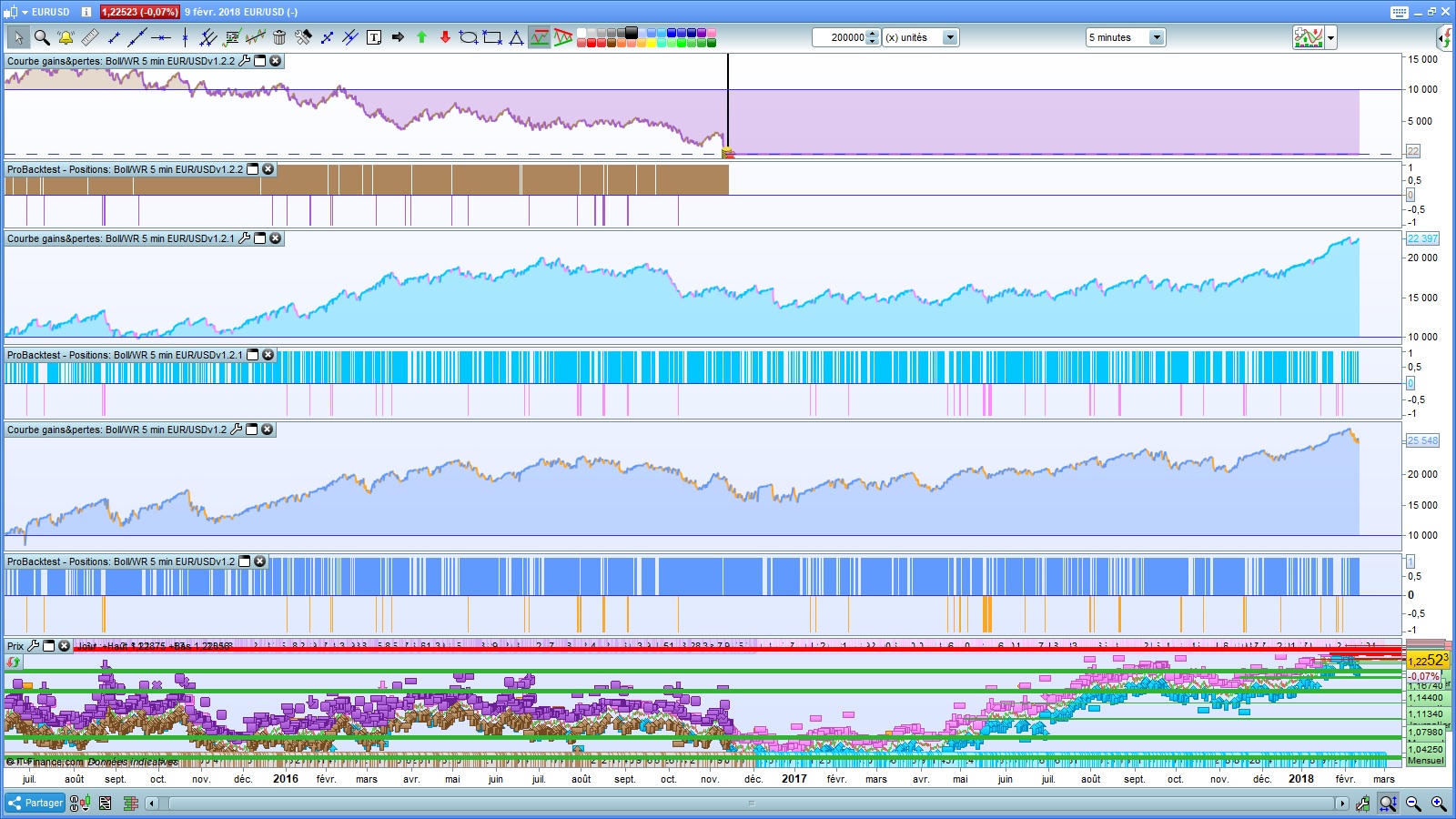This screenshot has width=1456, height=819.
Task: Select the ruler measurement tool
Action: (x=89, y=37)
